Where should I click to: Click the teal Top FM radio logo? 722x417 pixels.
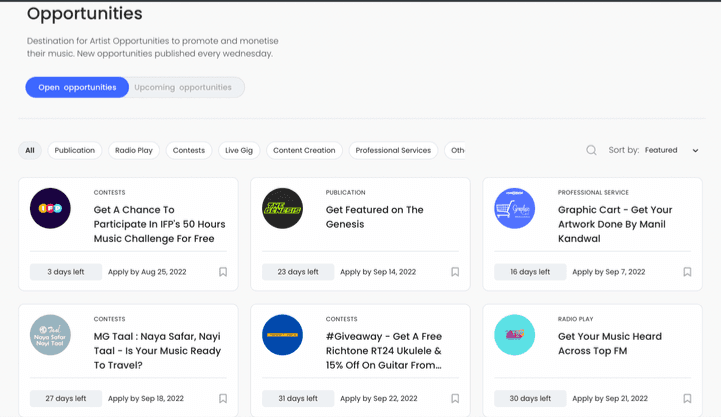click(x=514, y=335)
